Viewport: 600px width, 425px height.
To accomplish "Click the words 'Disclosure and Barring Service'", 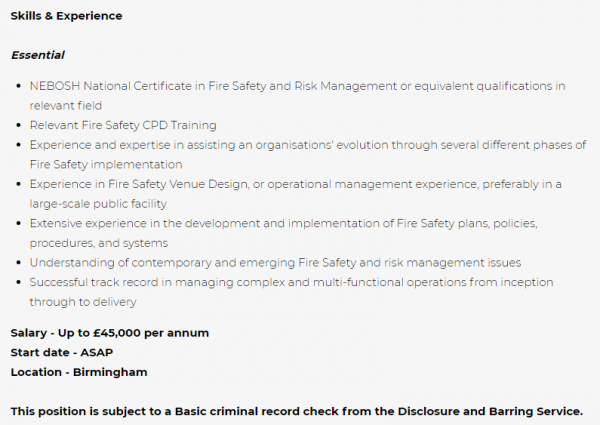I will [x=489, y=412].
